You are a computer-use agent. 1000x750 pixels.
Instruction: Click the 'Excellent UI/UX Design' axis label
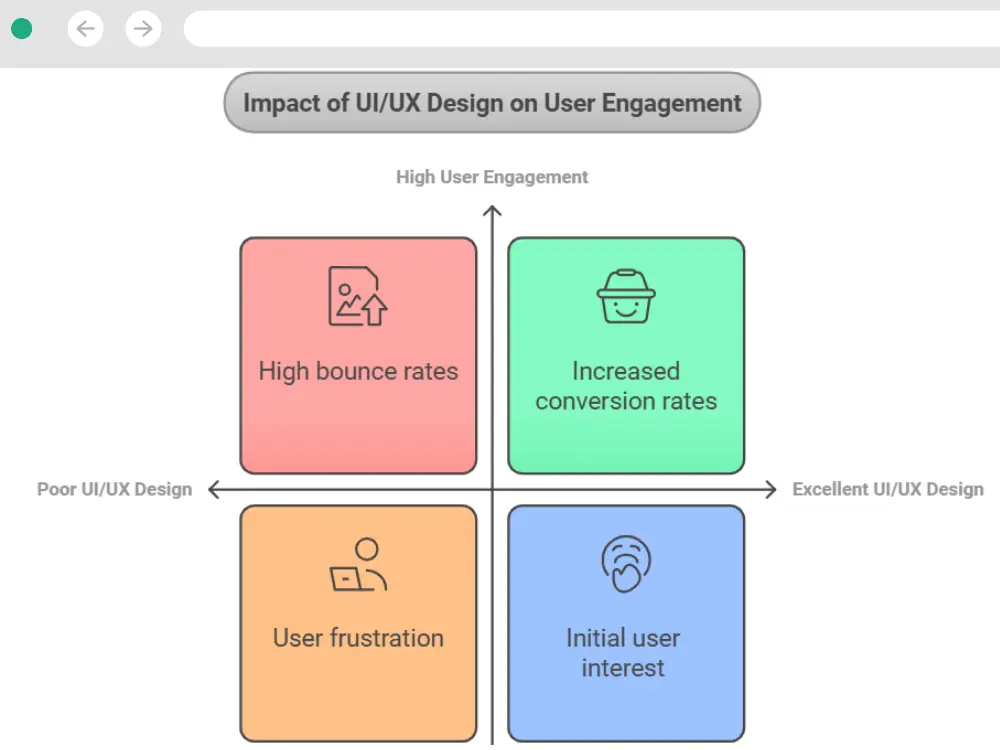pyautogui.click(x=888, y=489)
